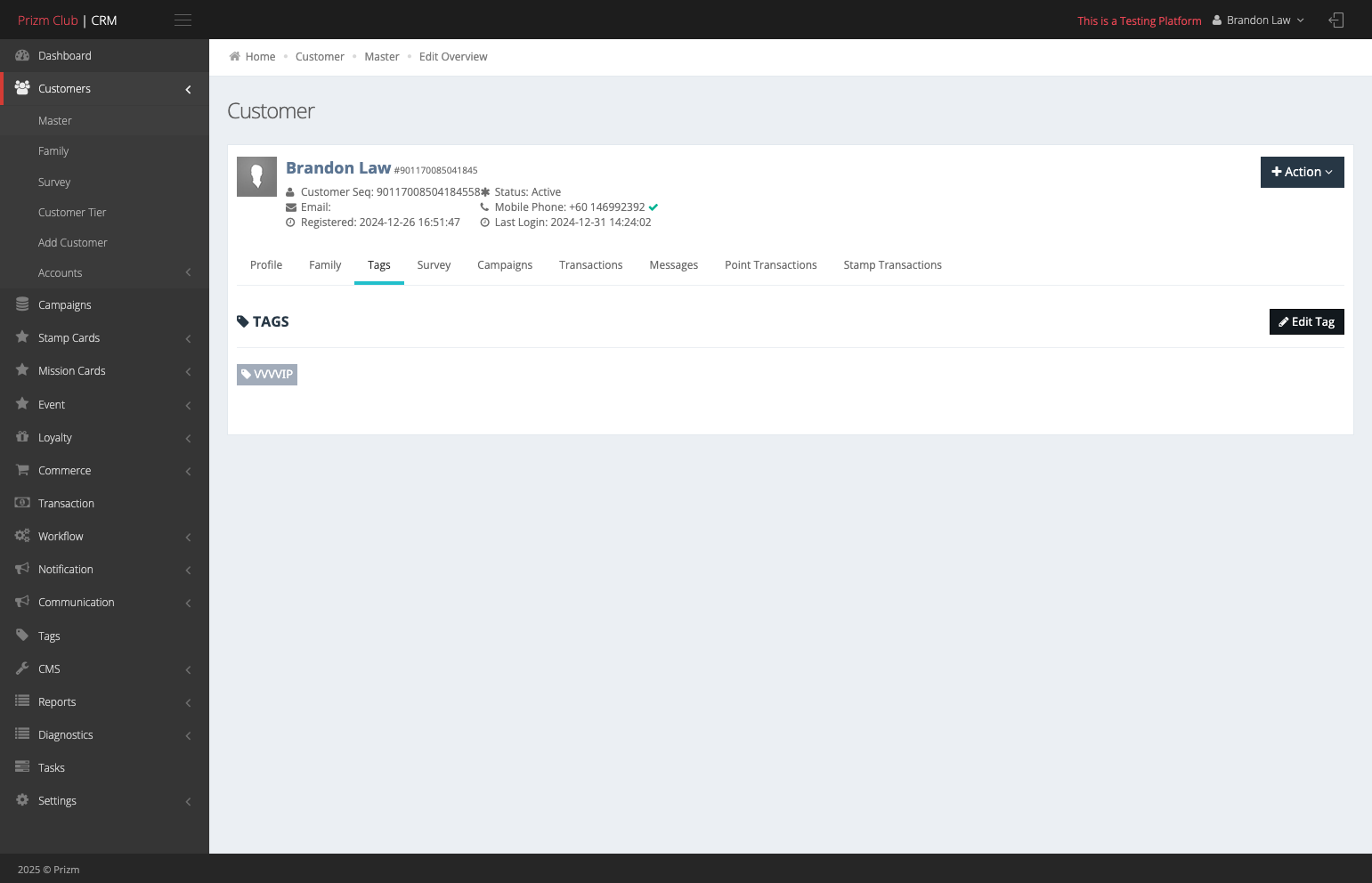Open the Action dropdown button
Screen dimensions: 1372x883
1302,172
